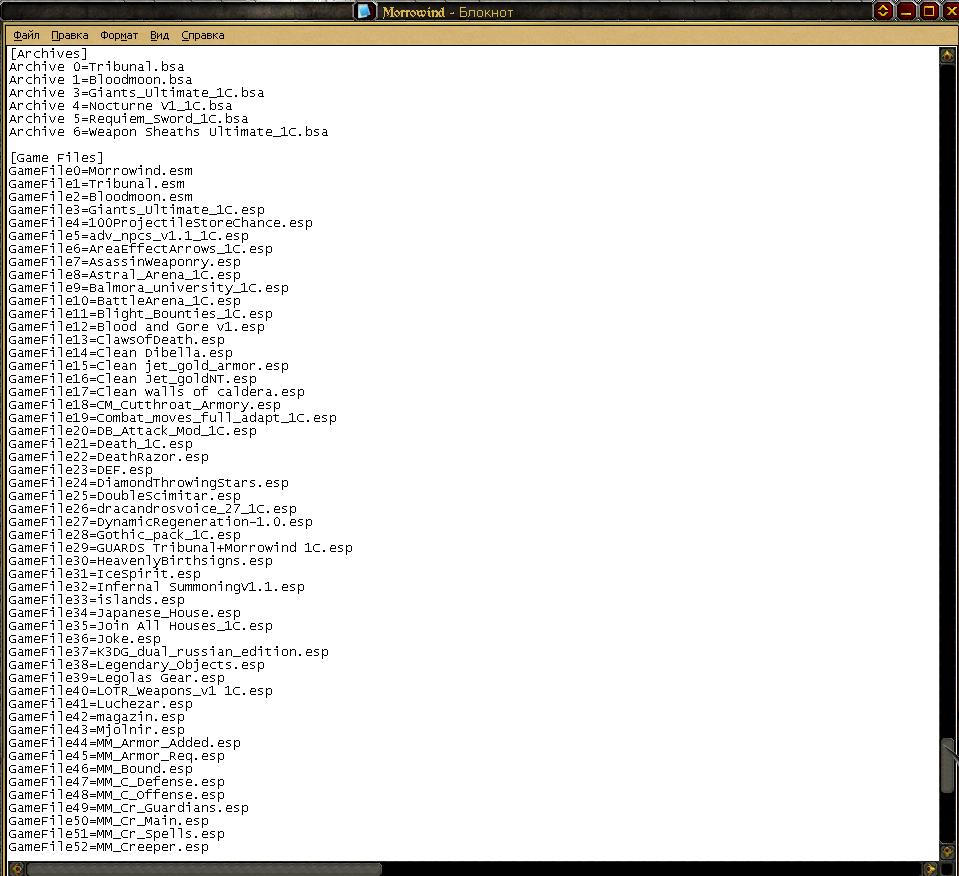The width and height of the screenshot is (959, 876).
Task: Open the Формат menu
Action: point(119,35)
